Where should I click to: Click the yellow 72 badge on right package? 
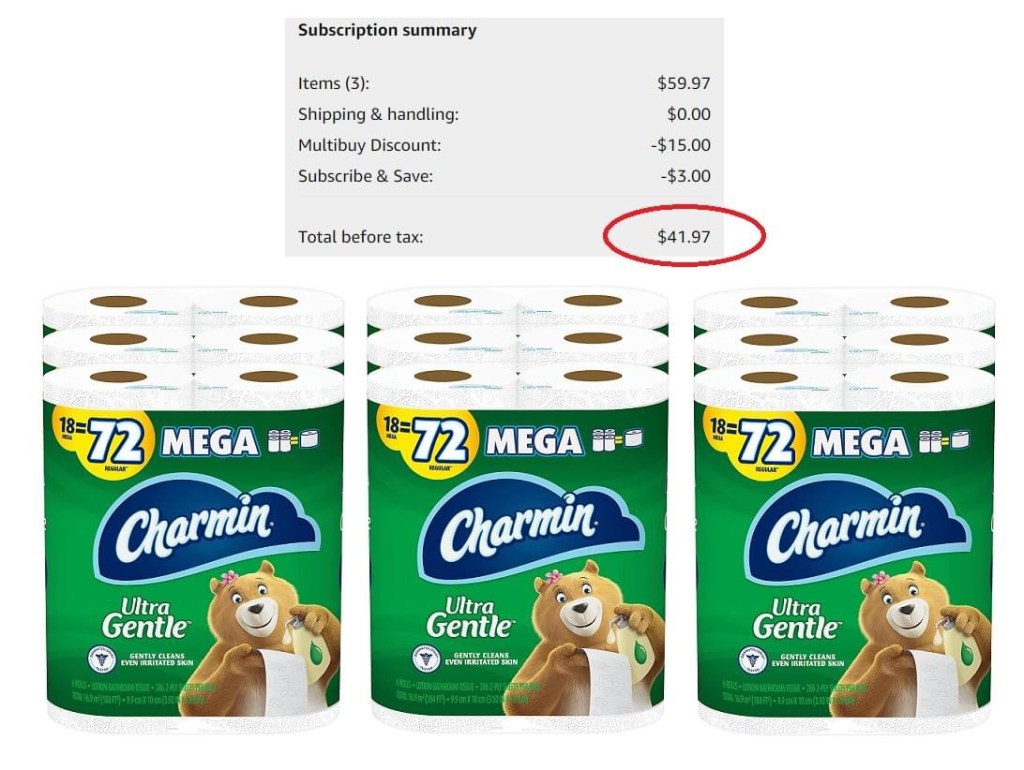[x=758, y=441]
